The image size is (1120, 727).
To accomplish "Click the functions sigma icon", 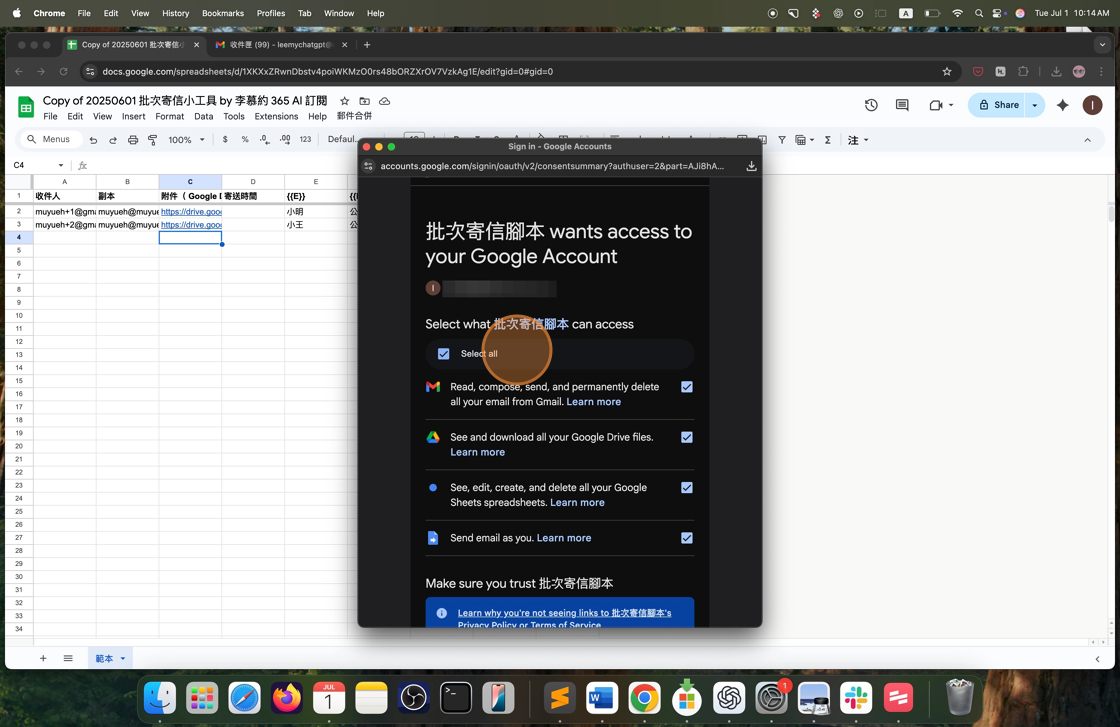I will coord(828,140).
